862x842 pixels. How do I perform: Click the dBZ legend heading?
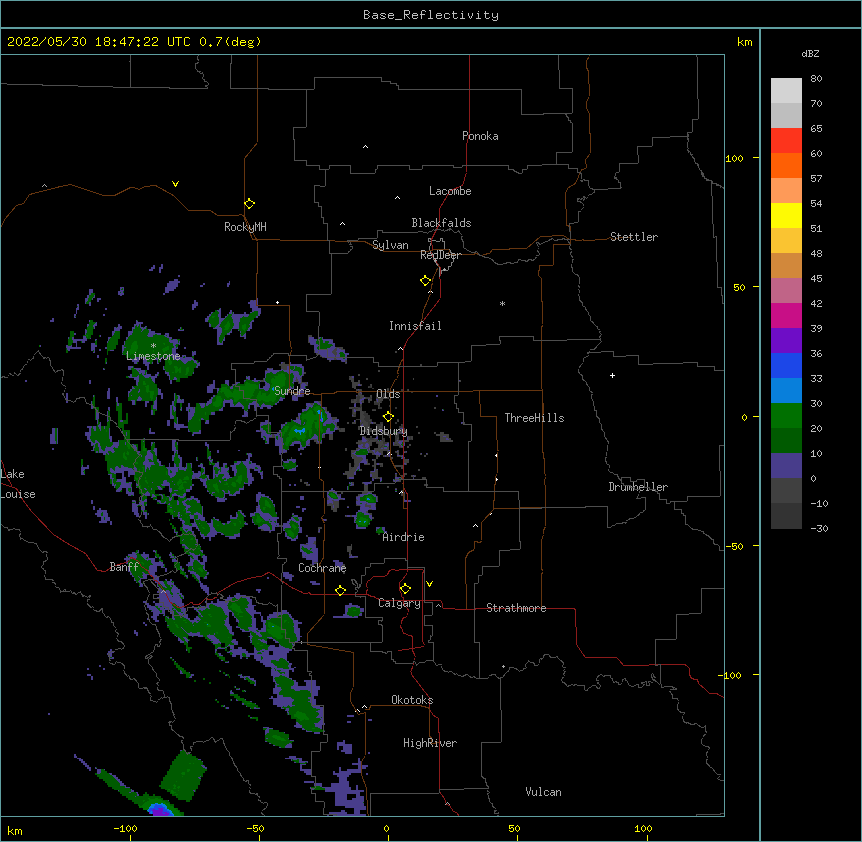[x=810, y=53]
